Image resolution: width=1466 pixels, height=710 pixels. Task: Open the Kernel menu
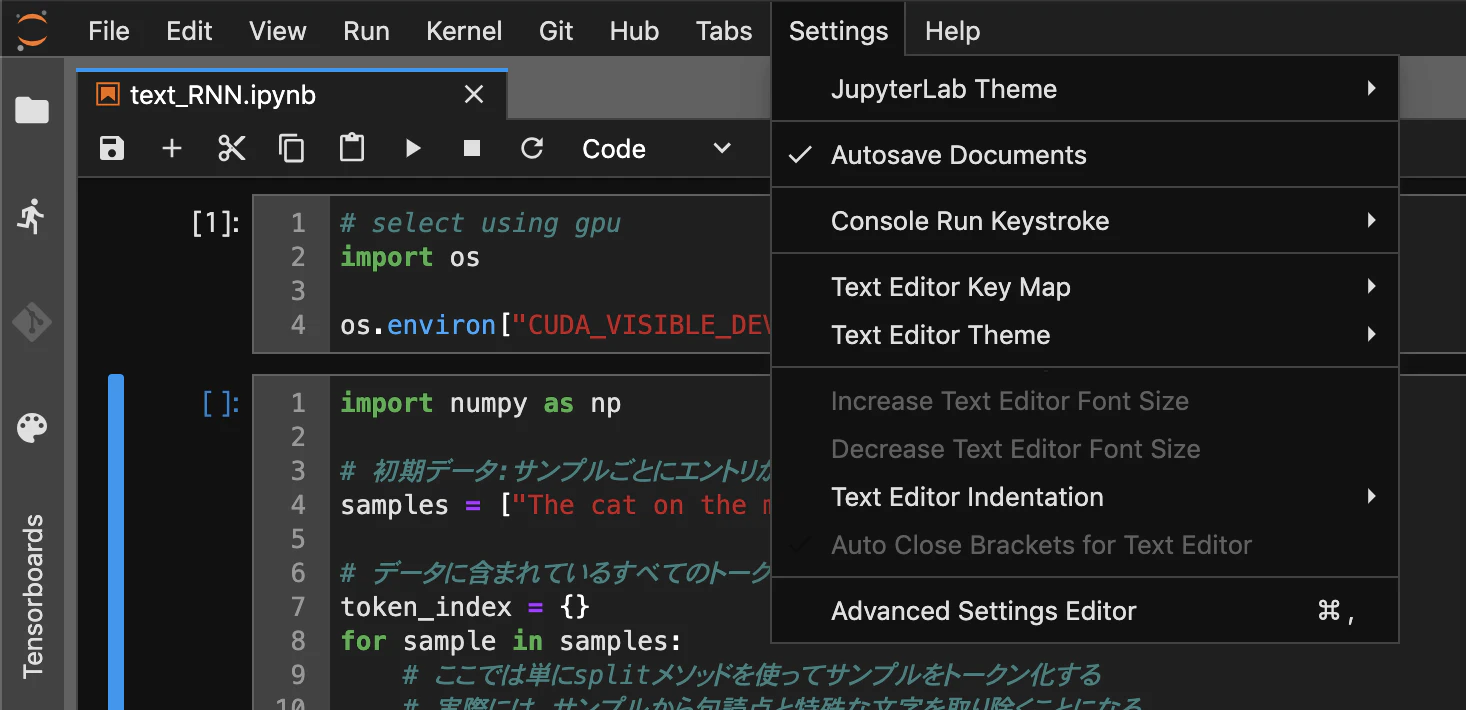(464, 31)
